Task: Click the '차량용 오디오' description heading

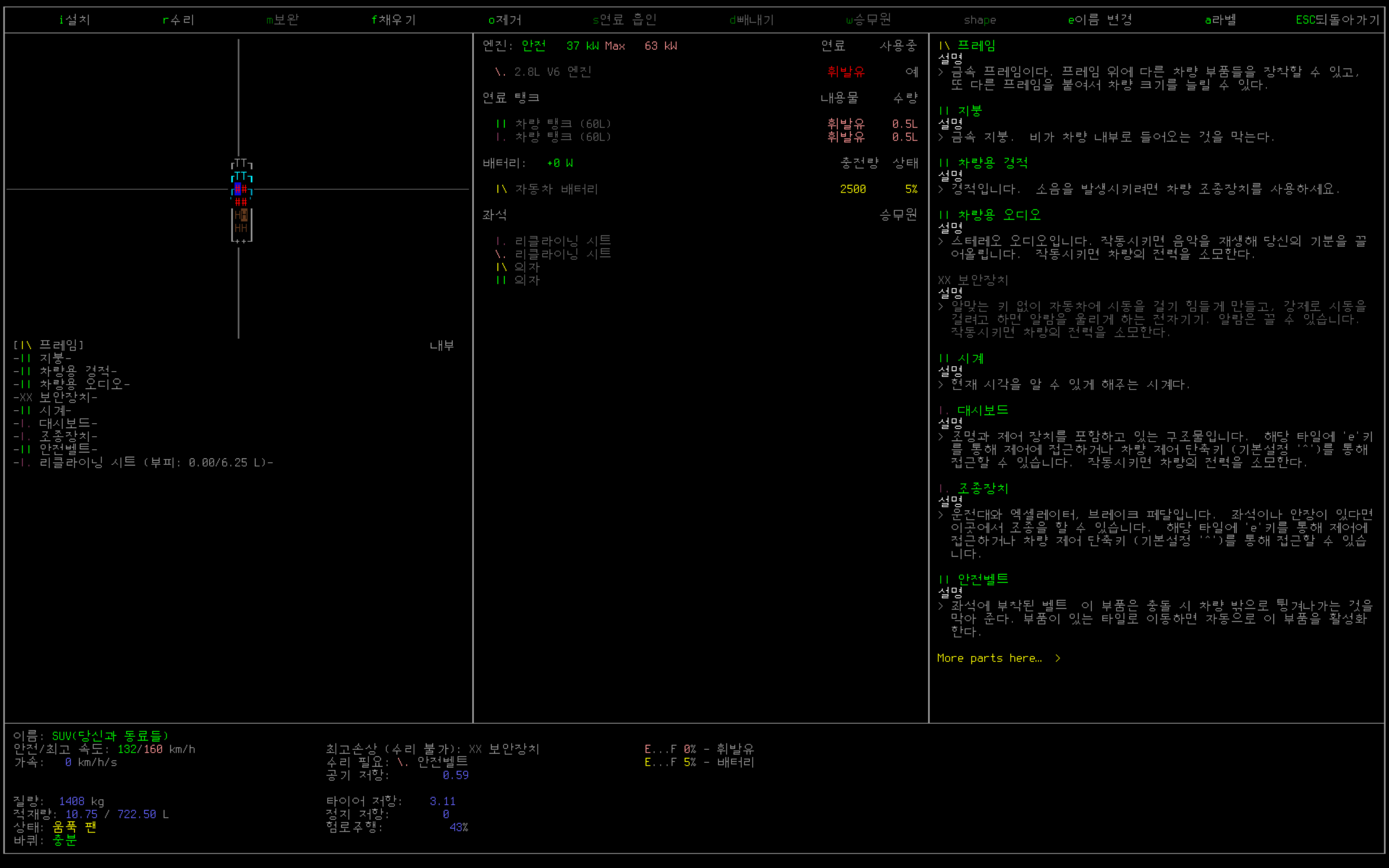Action: [x=998, y=215]
